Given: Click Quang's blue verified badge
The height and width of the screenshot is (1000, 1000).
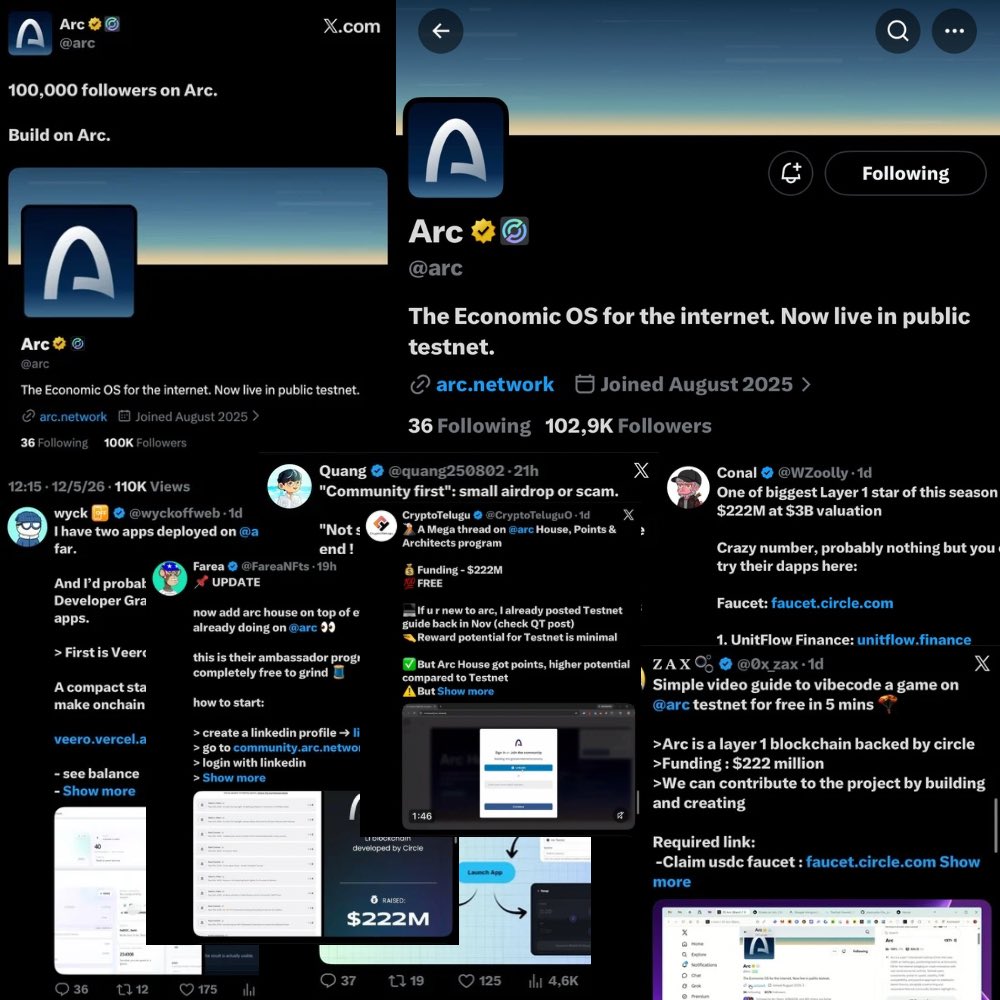Looking at the screenshot, I should tap(377, 471).
